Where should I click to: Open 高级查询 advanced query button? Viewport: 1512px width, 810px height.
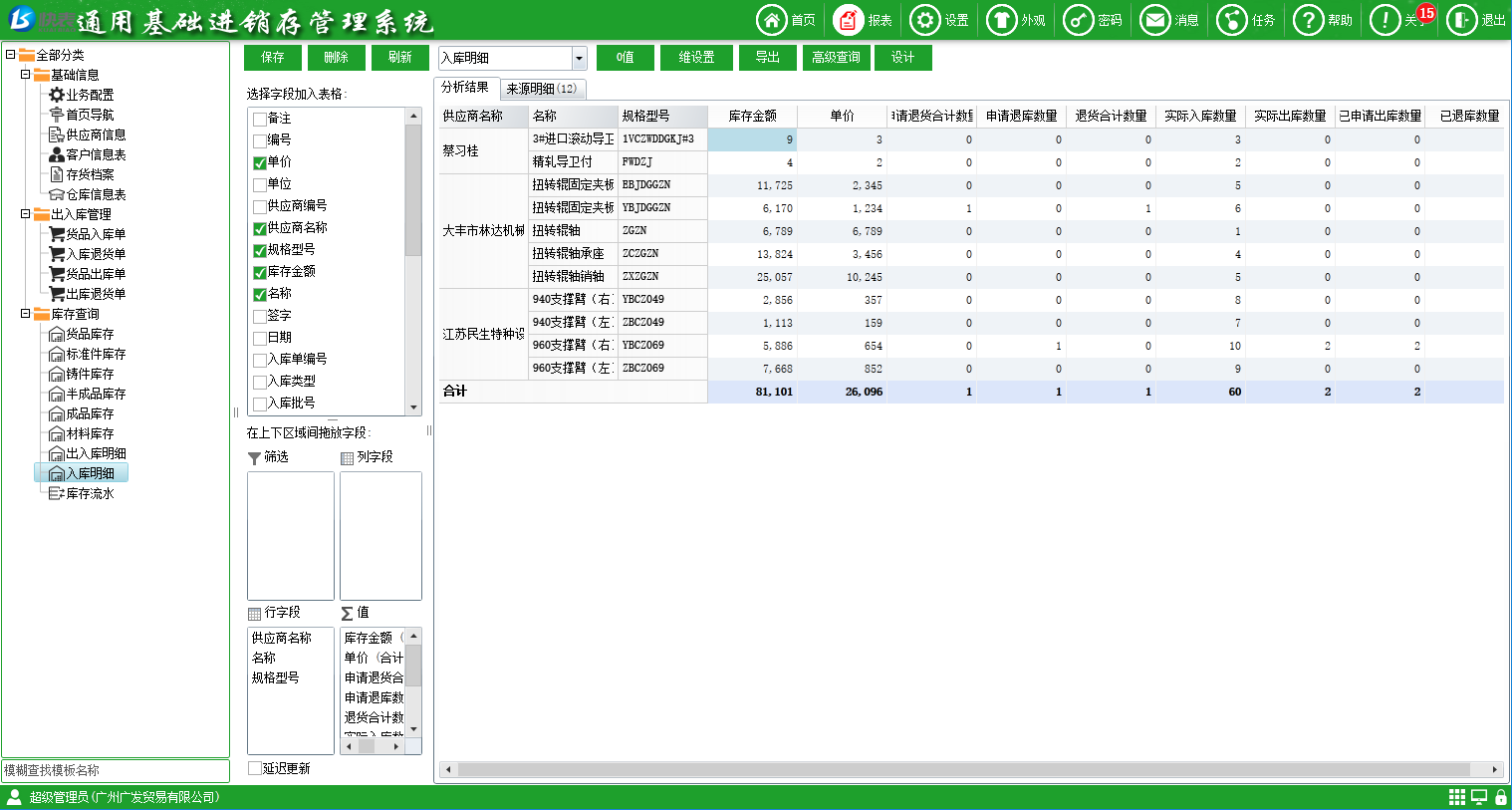836,58
